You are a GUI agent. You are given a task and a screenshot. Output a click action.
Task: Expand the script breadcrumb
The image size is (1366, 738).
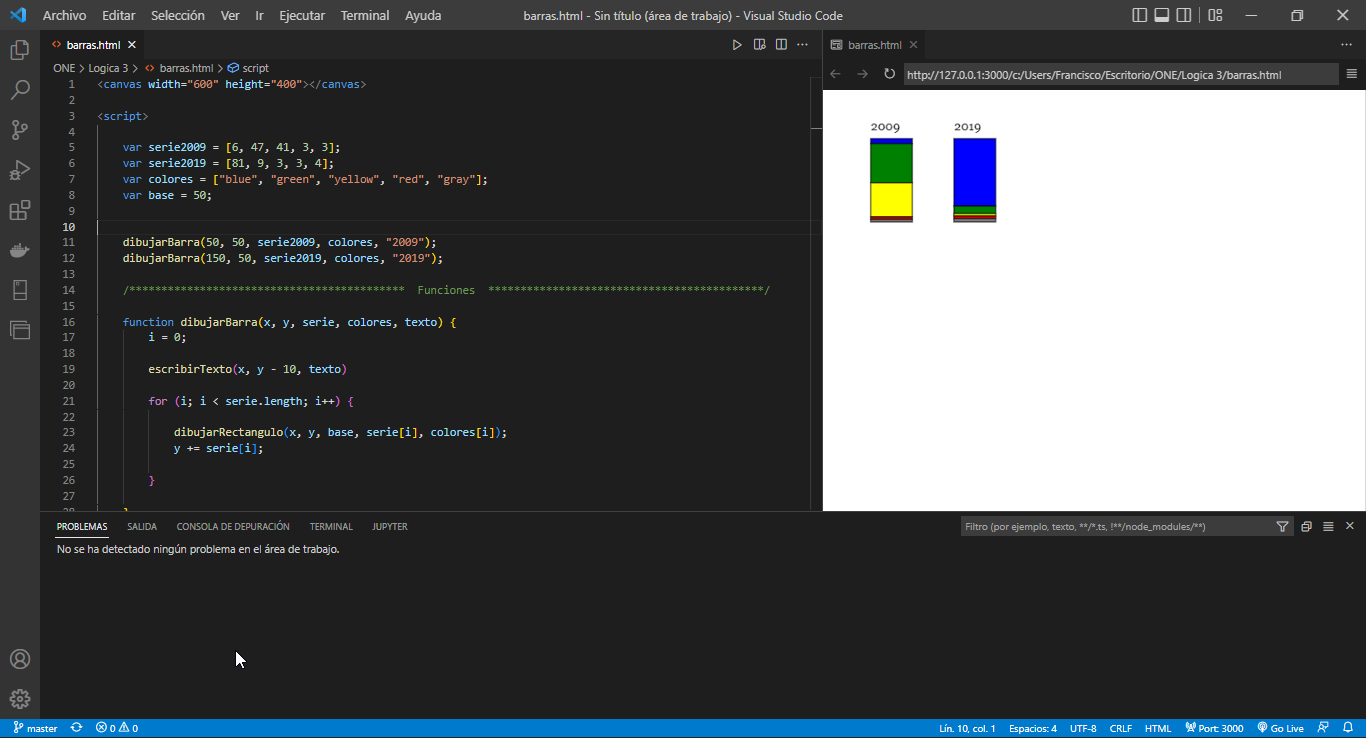tap(249, 68)
